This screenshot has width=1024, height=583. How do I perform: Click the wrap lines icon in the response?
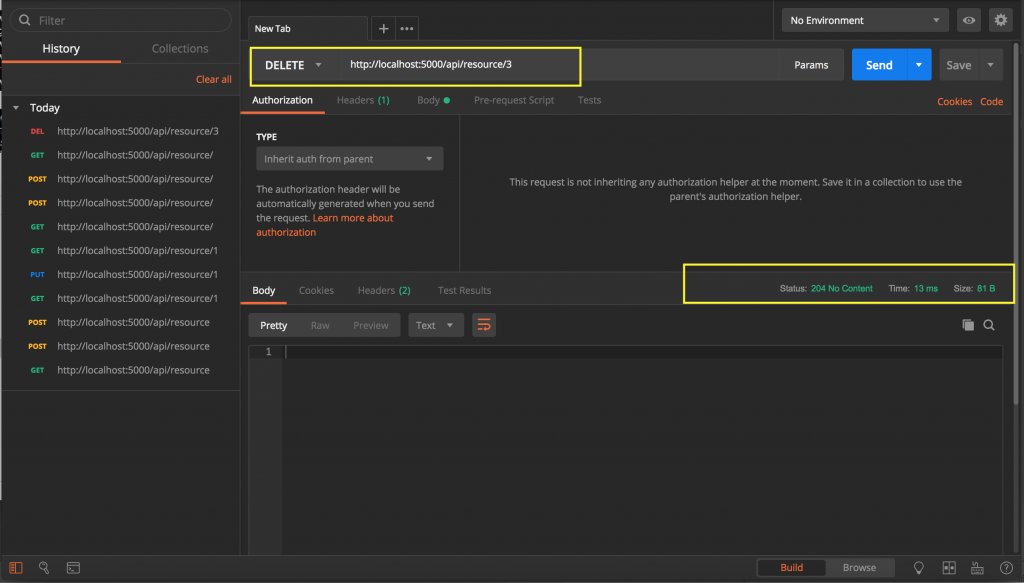click(x=484, y=325)
